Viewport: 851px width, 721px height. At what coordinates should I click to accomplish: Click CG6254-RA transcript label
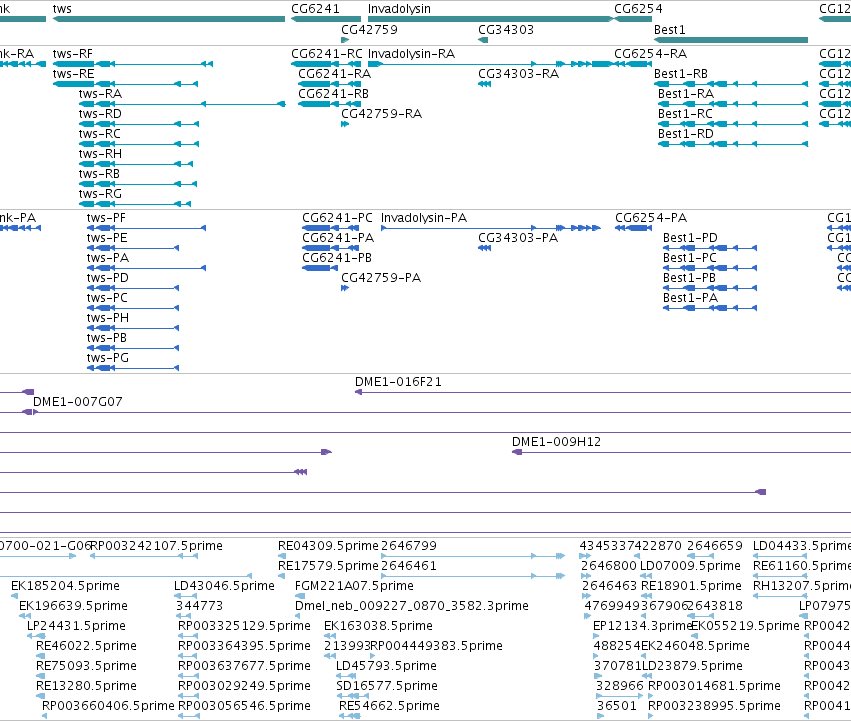651,54
